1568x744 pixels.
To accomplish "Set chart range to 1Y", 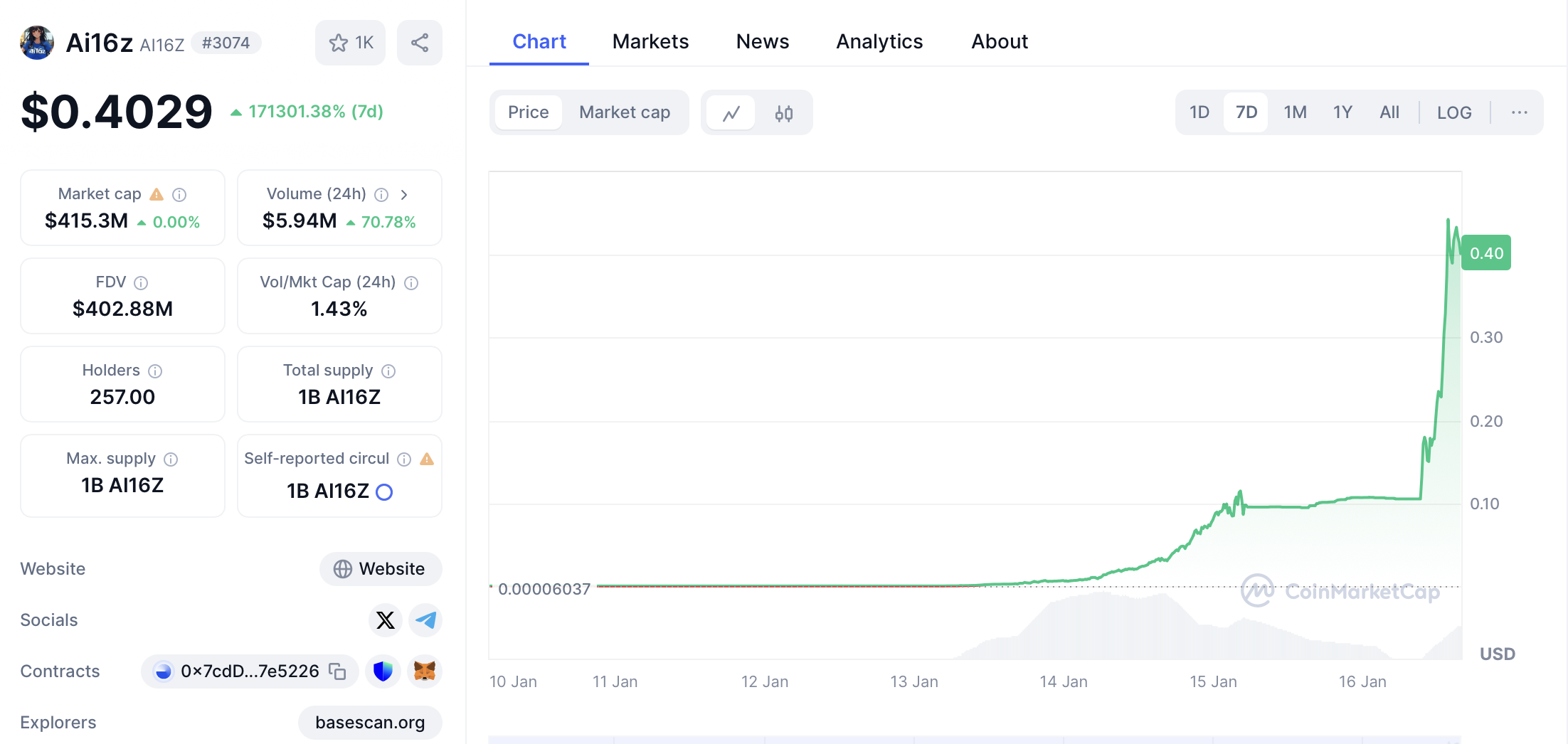I will click(x=1342, y=112).
